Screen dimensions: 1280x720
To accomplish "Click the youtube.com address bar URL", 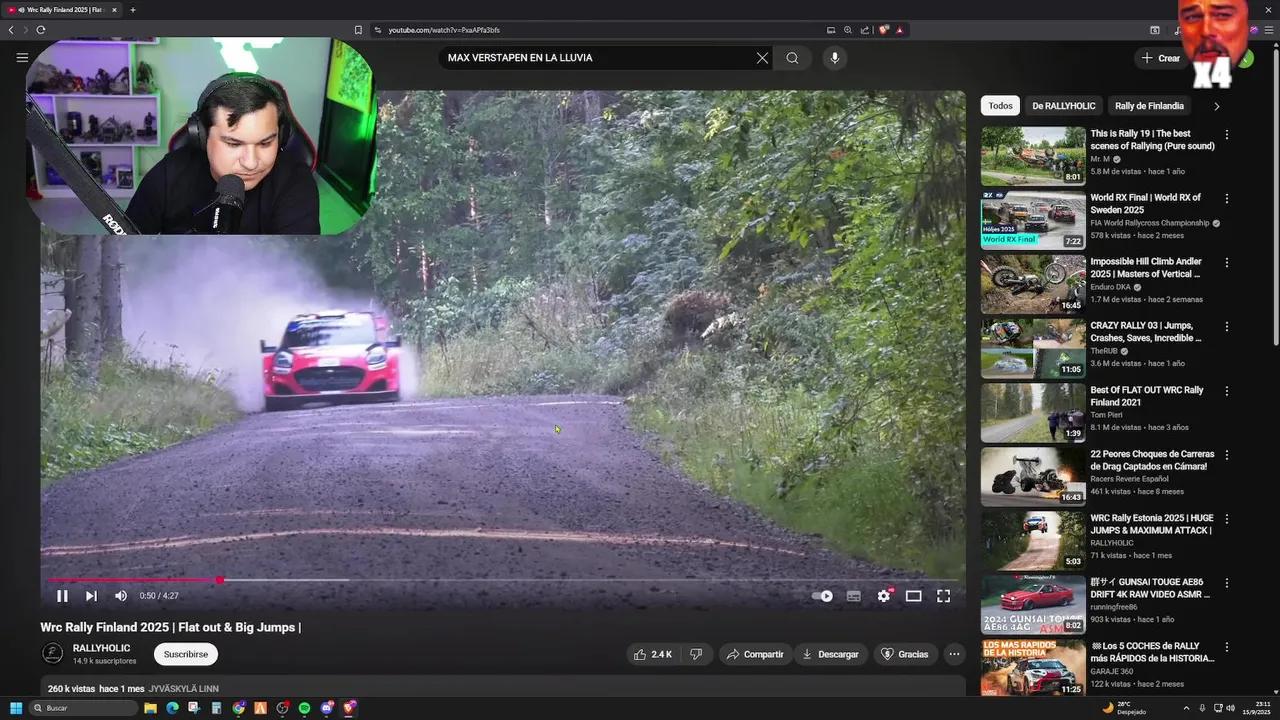I will [444, 30].
